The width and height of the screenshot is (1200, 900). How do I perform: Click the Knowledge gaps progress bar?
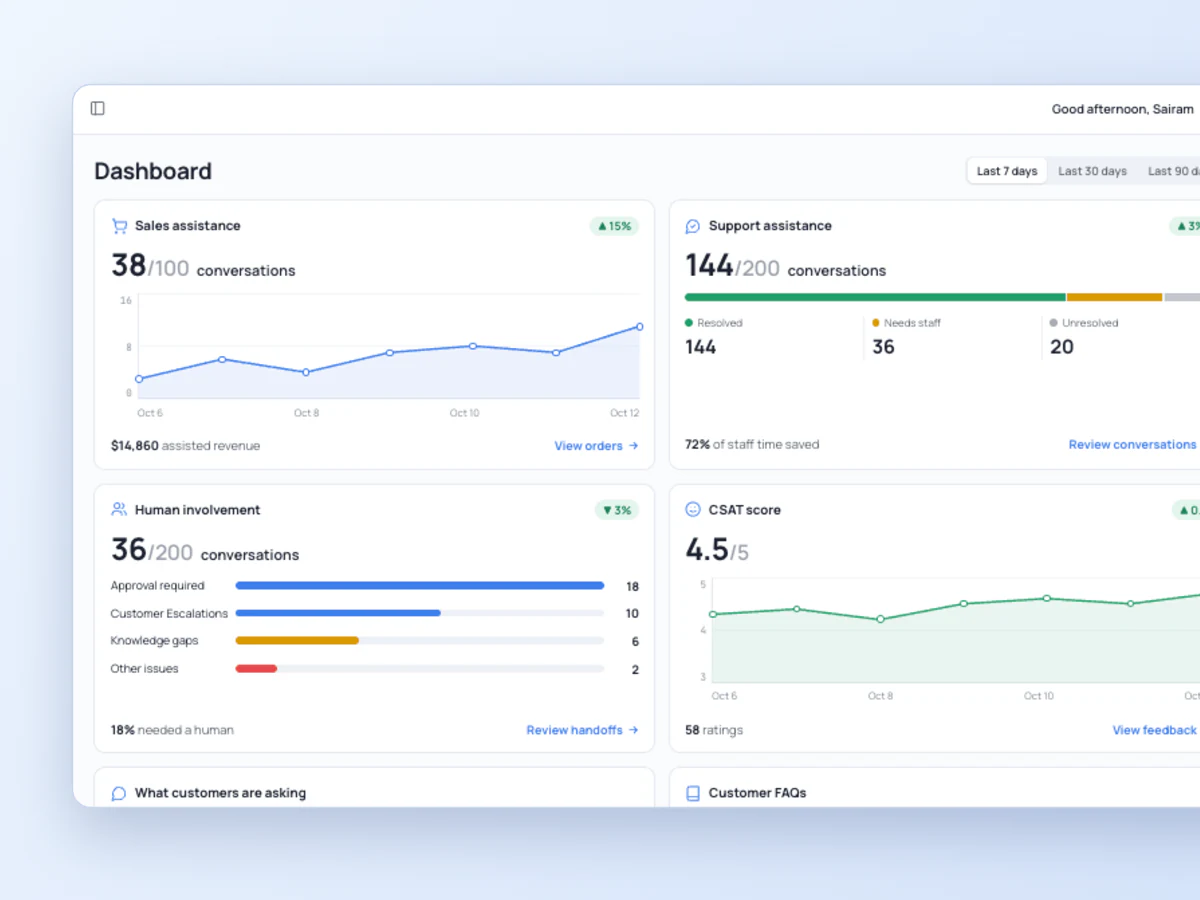pos(420,641)
